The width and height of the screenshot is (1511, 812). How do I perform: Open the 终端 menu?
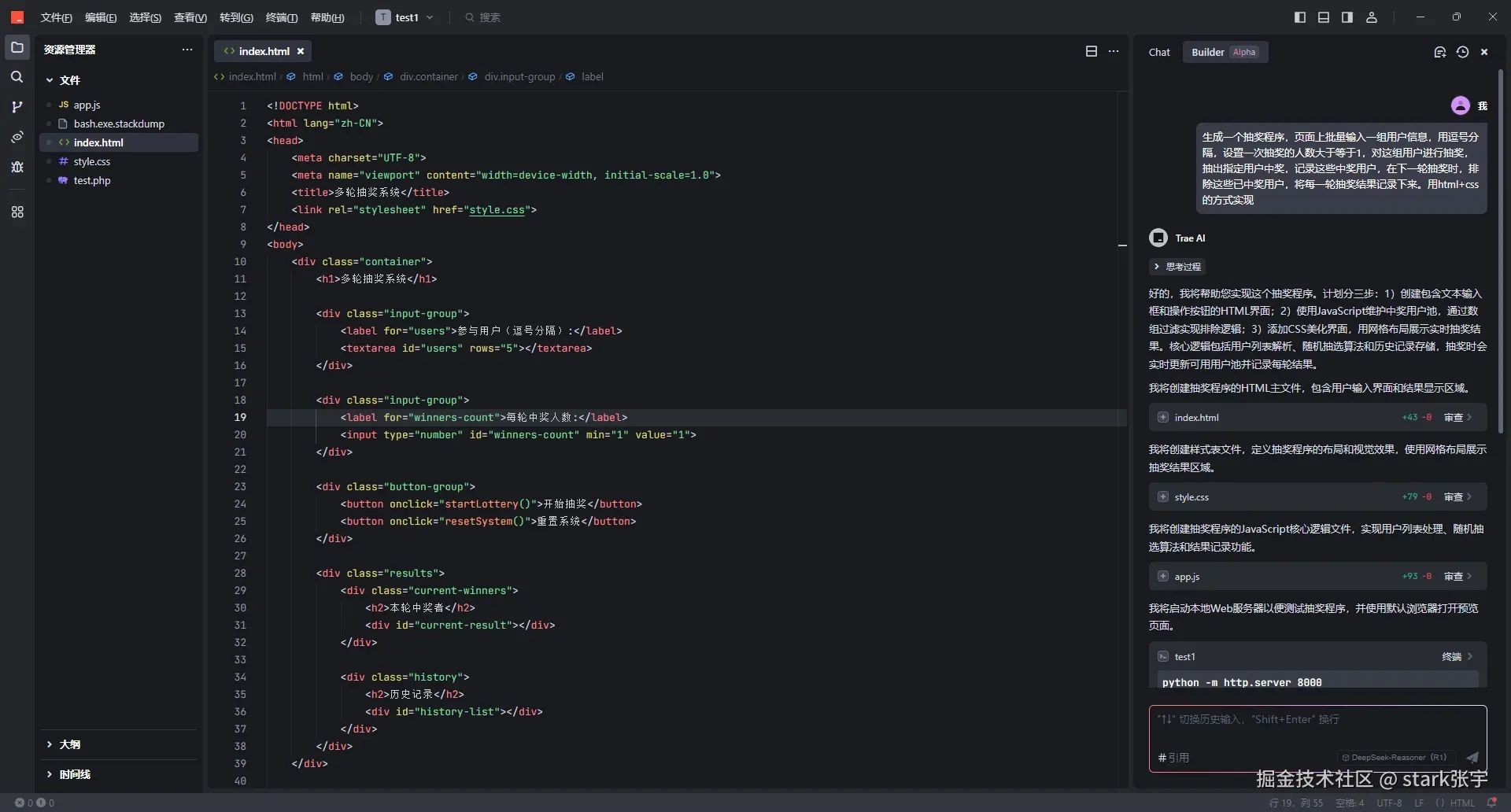(281, 17)
